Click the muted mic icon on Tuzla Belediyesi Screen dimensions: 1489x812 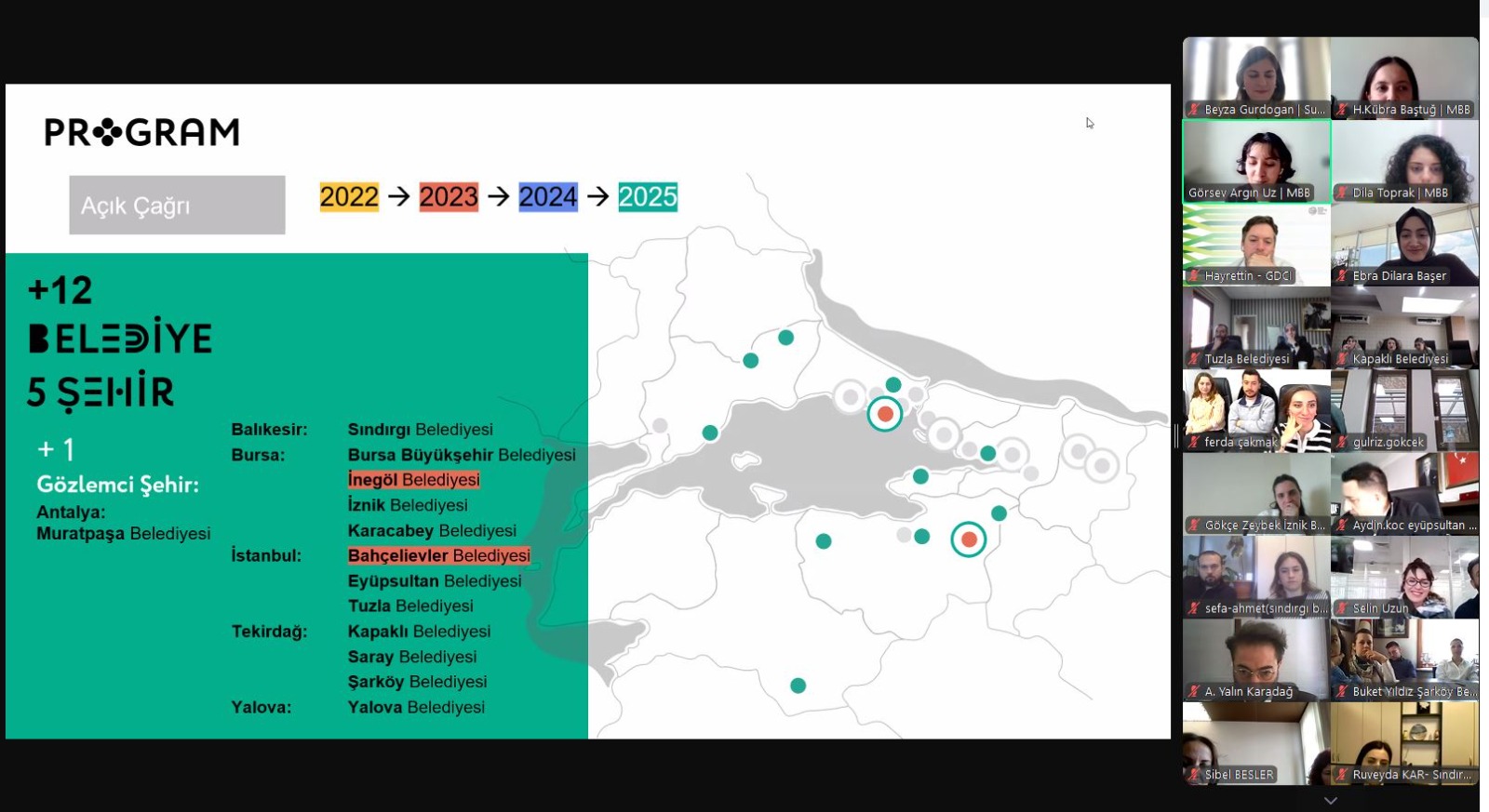1194,359
